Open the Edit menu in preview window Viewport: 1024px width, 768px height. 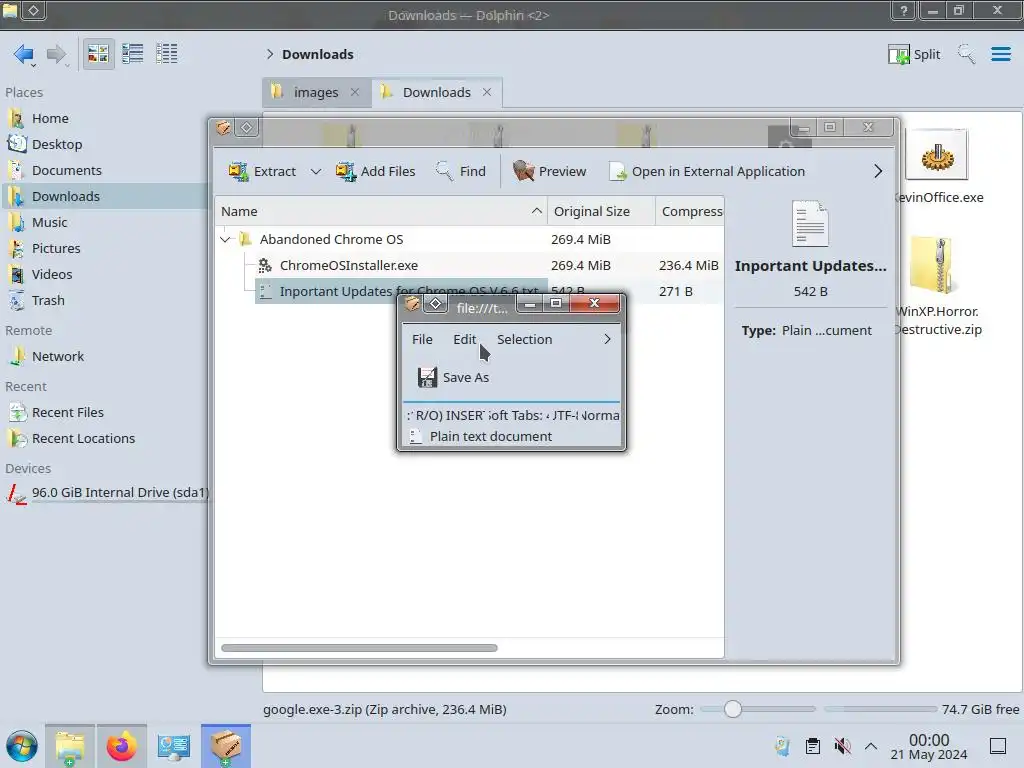tap(464, 340)
